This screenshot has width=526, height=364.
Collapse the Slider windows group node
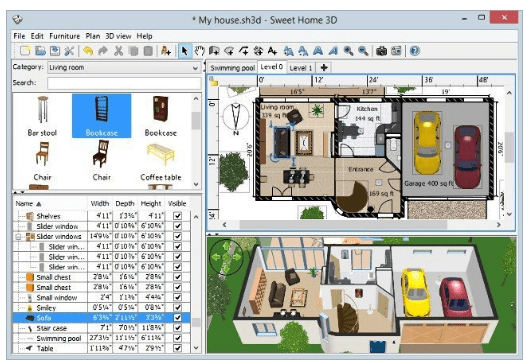click(x=18, y=237)
